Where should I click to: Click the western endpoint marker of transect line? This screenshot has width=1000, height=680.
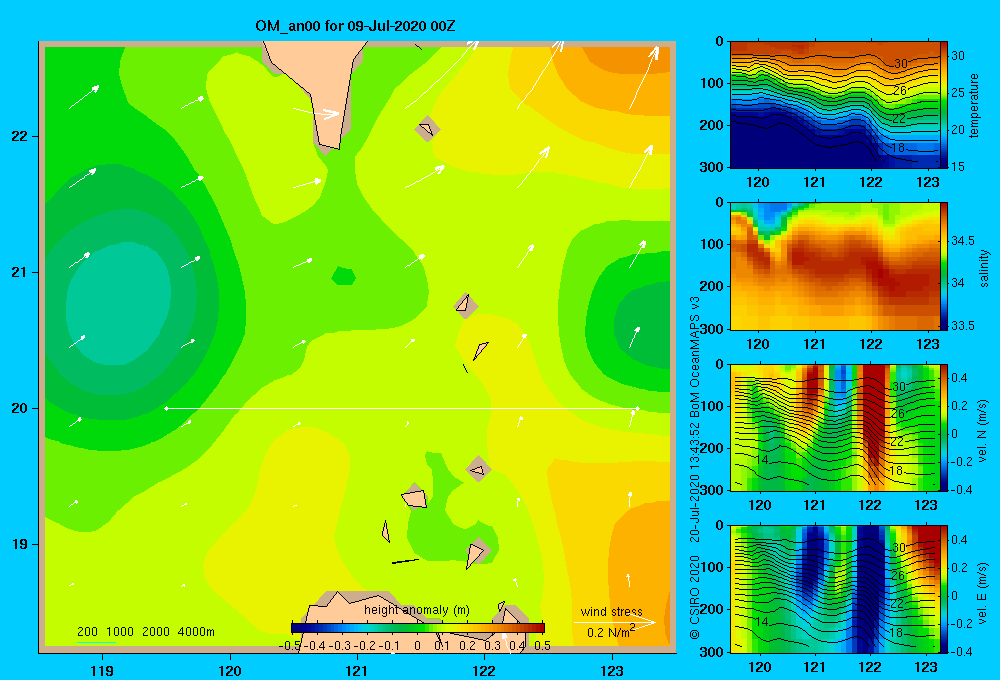click(x=166, y=408)
